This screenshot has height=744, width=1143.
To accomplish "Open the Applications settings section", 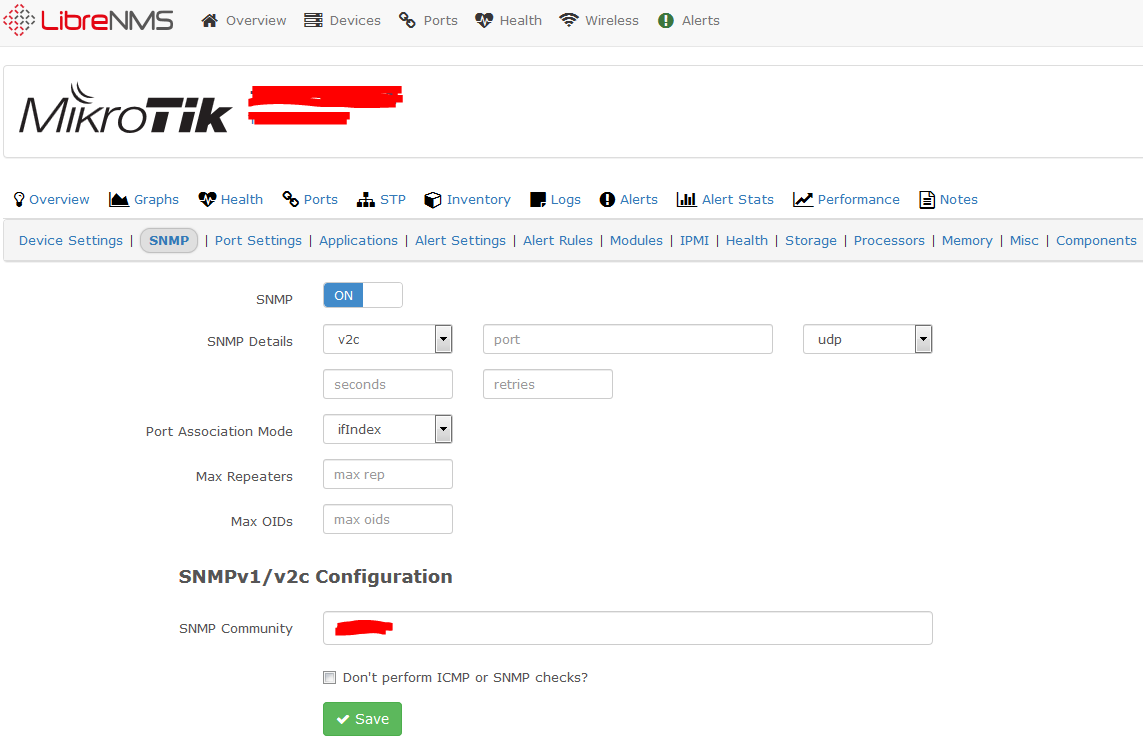I will (359, 240).
